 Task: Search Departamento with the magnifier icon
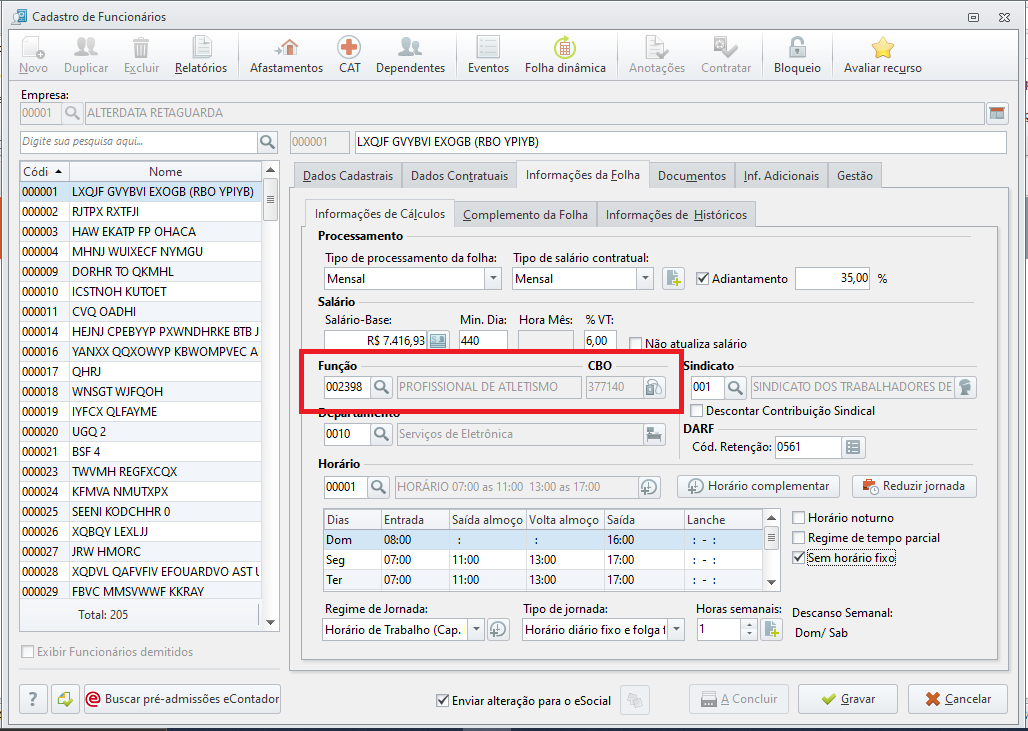pyautogui.click(x=381, y=434)
